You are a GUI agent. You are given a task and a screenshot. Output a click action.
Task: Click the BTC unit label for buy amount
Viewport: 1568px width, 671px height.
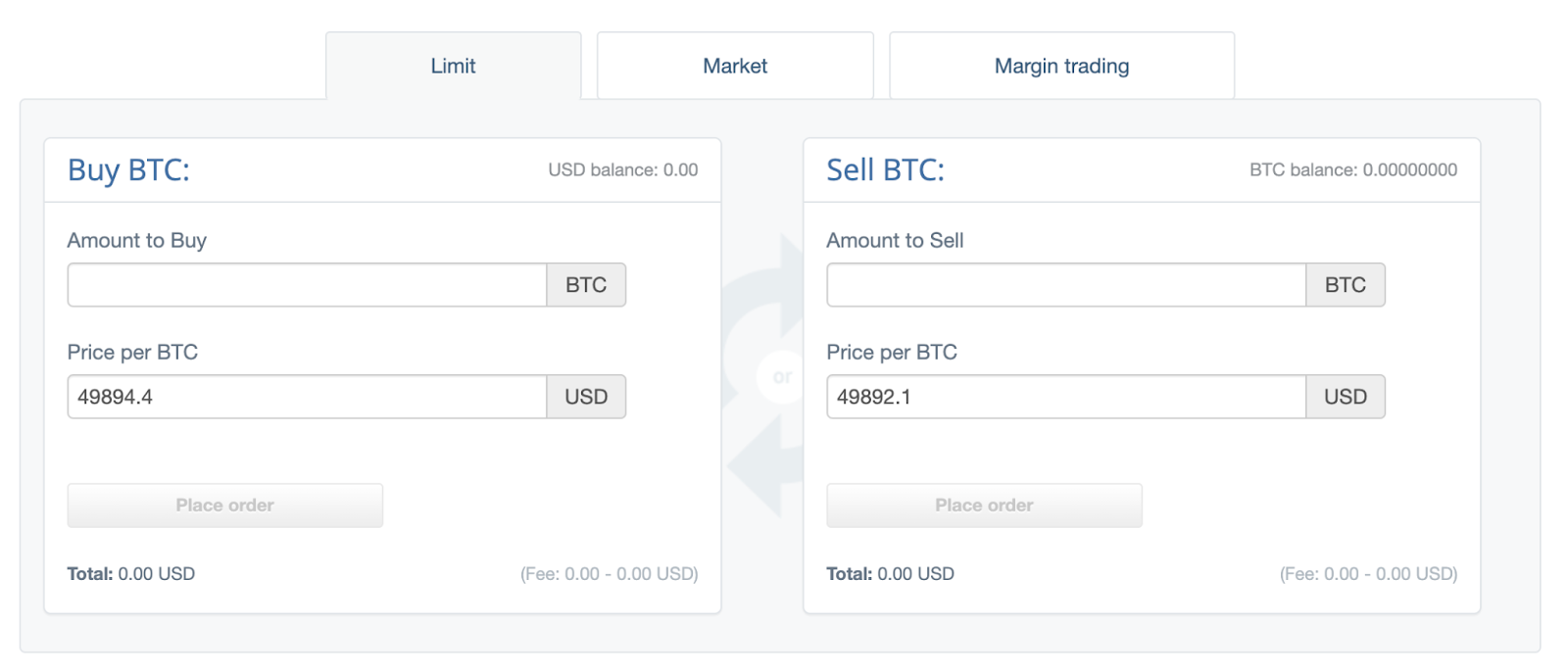tap(586, 285)
